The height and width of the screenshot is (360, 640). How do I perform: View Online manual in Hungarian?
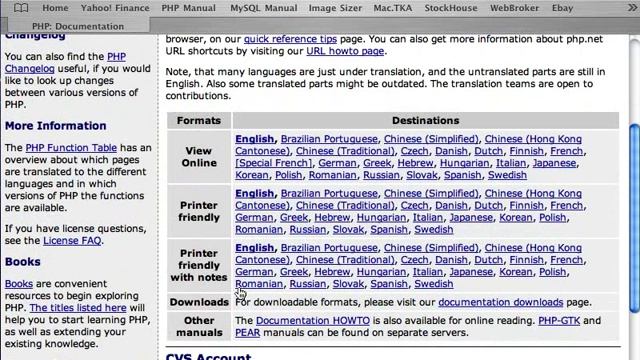tap(464, 163)
